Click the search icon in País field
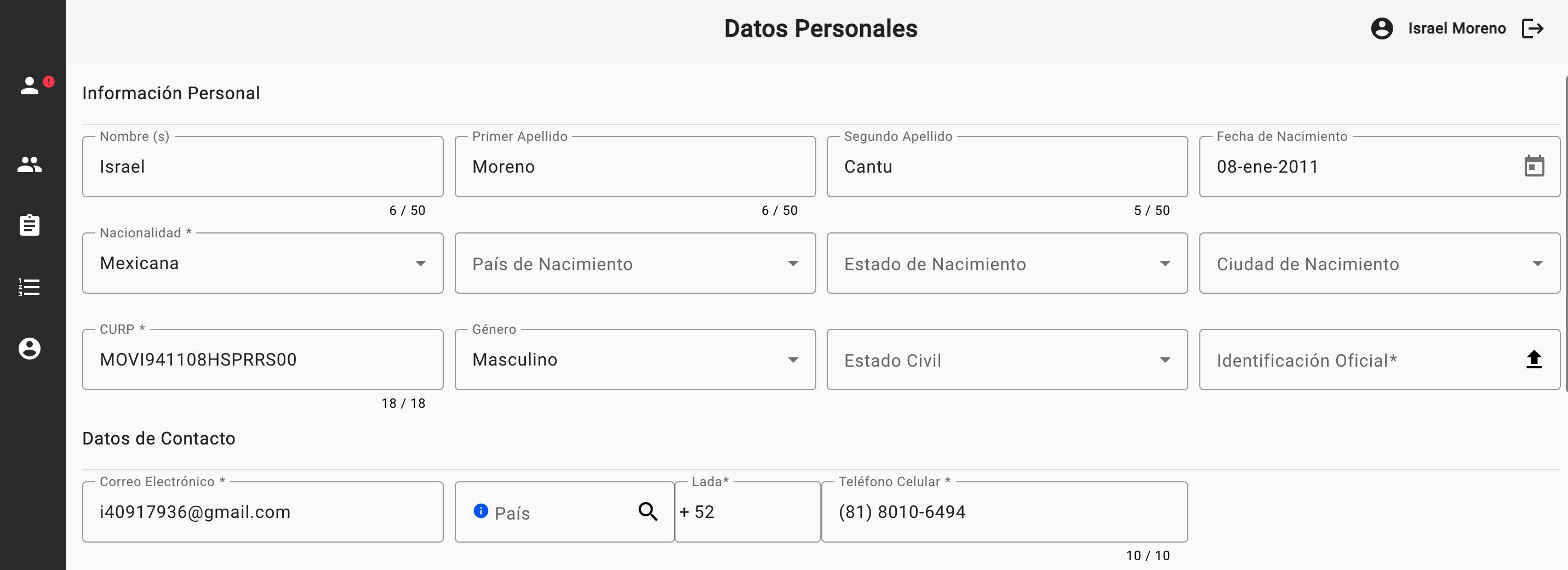Screen dimensions: 1568x570 tap(648, 512)
